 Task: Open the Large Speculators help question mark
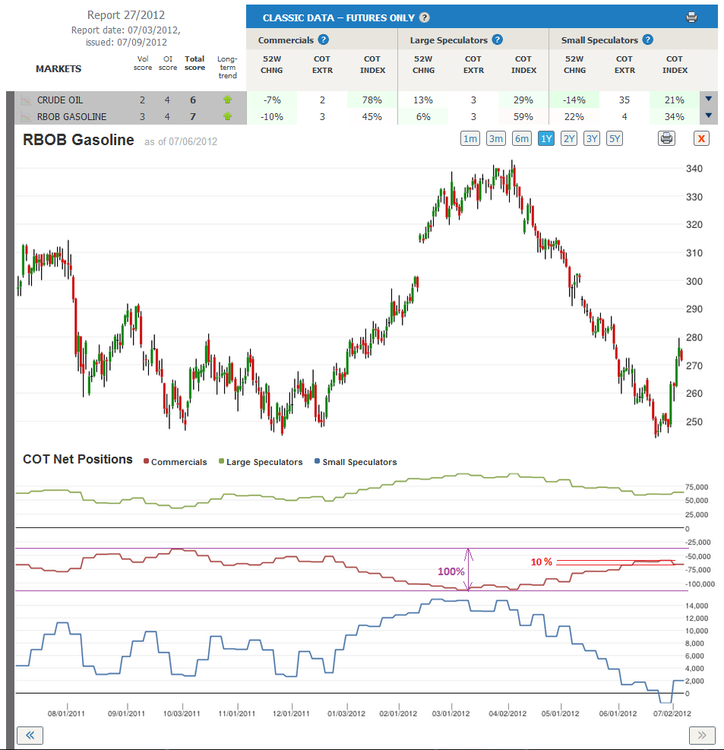(x=497, y=40)
